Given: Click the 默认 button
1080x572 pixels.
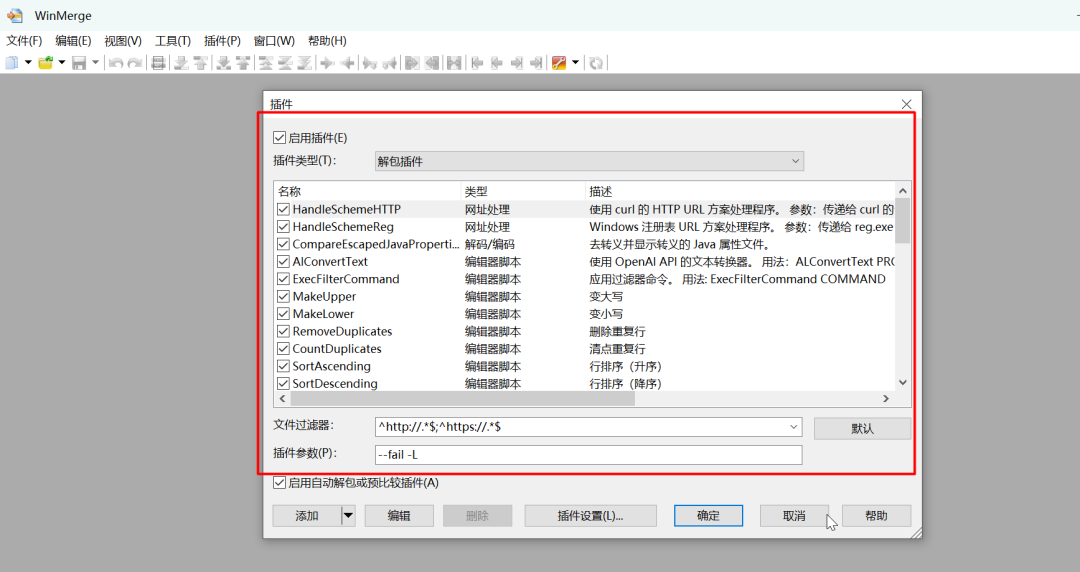Looking at the screenshot, I should tap(862, 428).
